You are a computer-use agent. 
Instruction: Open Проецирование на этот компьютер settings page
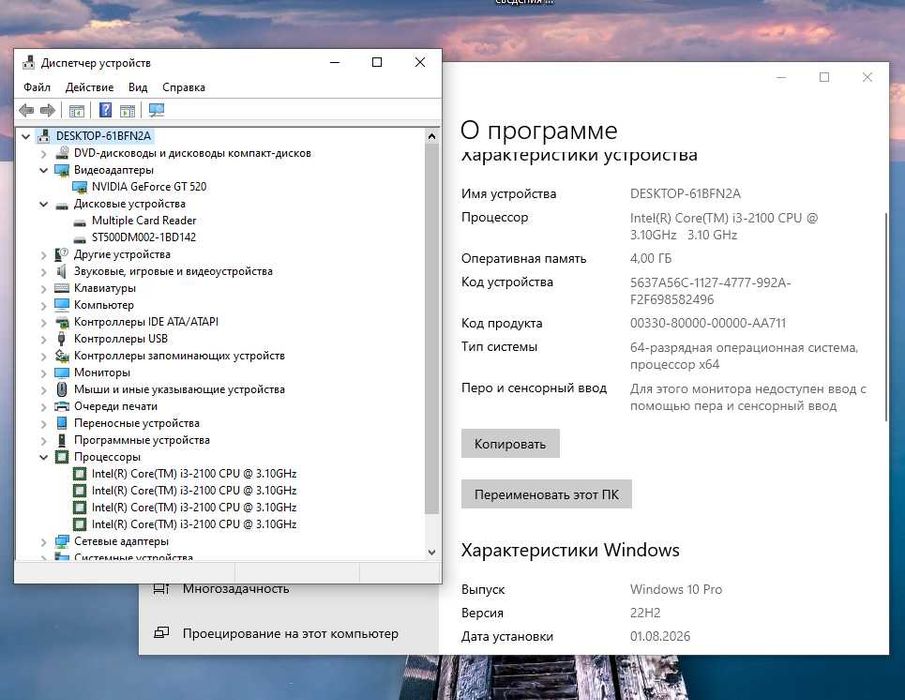(289, 633)
